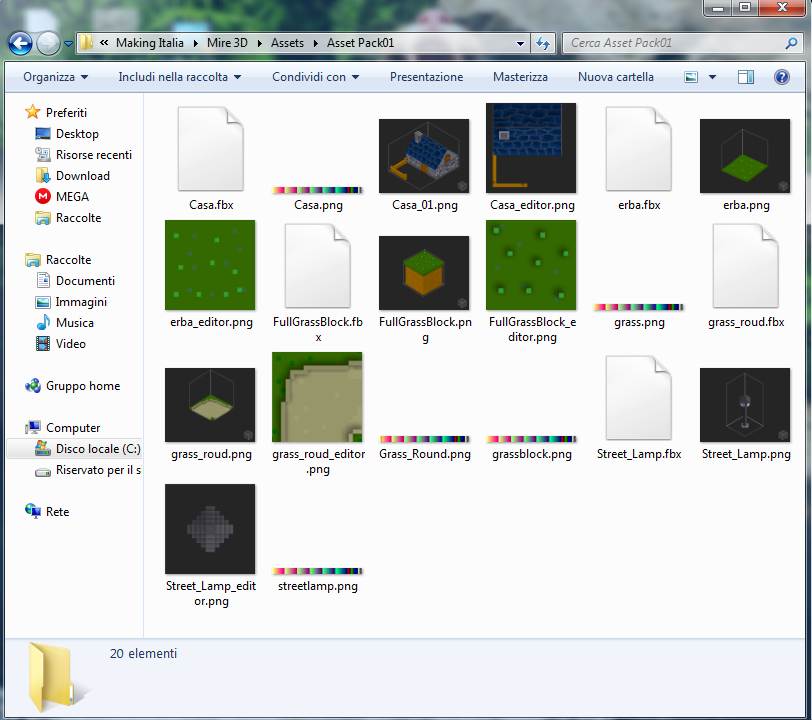Select Gruppo home in sidebar
The width and height of the screenshot is (812, 720).
[83, 386]
